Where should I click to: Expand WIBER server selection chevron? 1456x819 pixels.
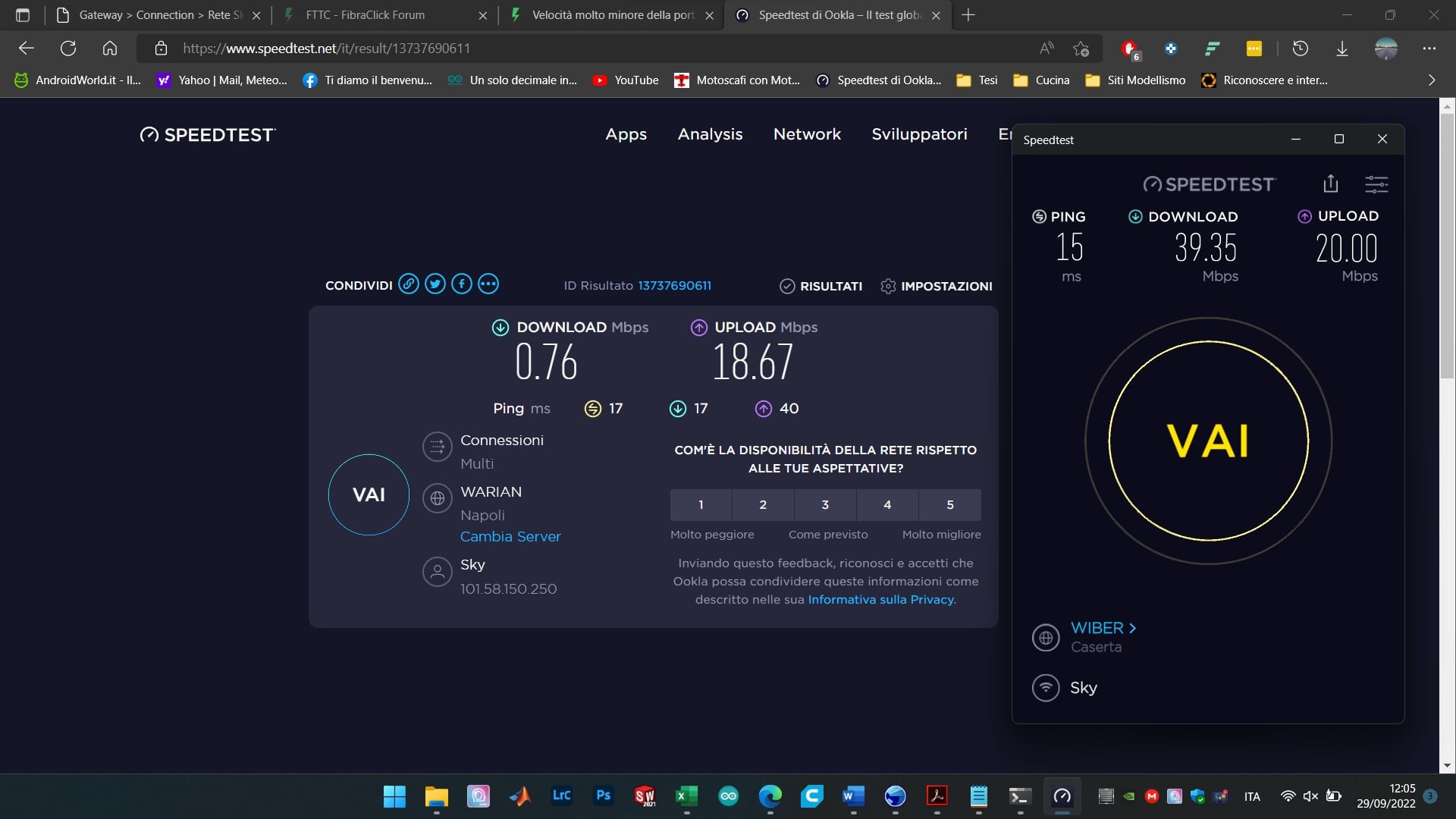pos(1133,629)
